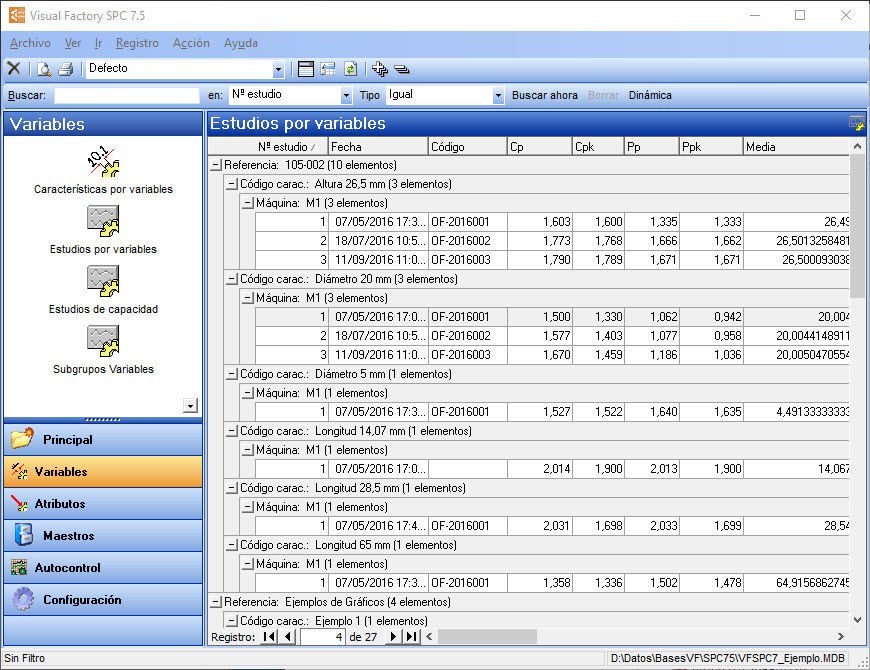Click the Buscar ahora button
The height and width of the screenshot is (670, 870).
pos(545,96)
